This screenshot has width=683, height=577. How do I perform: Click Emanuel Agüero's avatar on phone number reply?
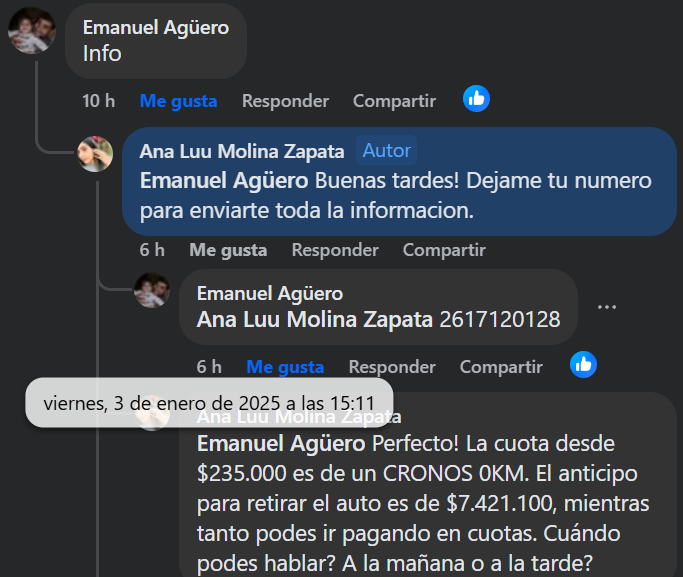[x=152, y=291]
